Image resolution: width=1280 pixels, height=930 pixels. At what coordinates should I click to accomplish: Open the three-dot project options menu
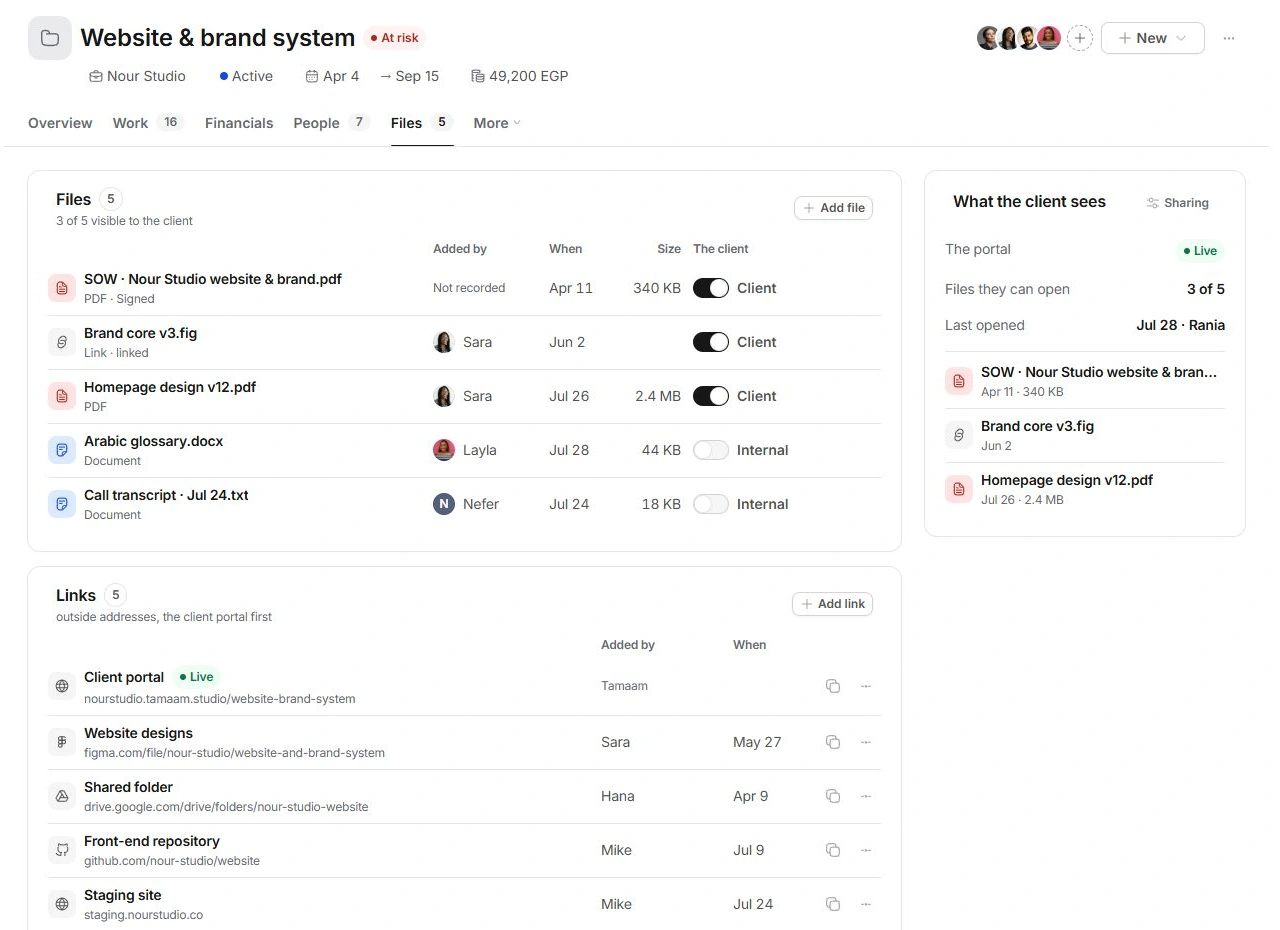pos(1229,38)
